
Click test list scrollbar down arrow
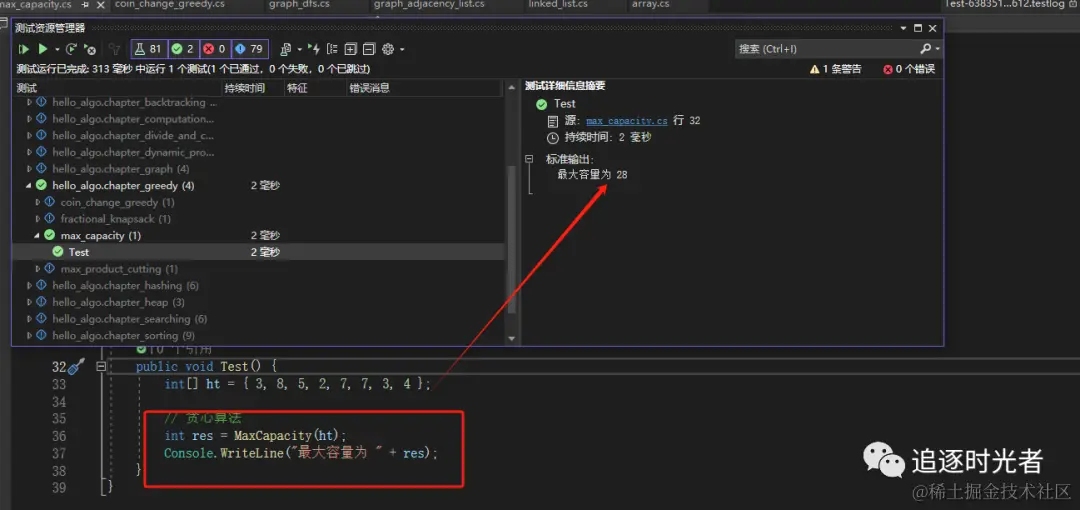click(x=511, y=338)
